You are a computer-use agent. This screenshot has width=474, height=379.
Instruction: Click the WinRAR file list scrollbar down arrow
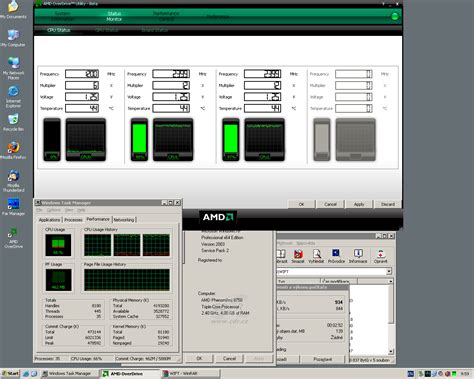pos(391,351)
